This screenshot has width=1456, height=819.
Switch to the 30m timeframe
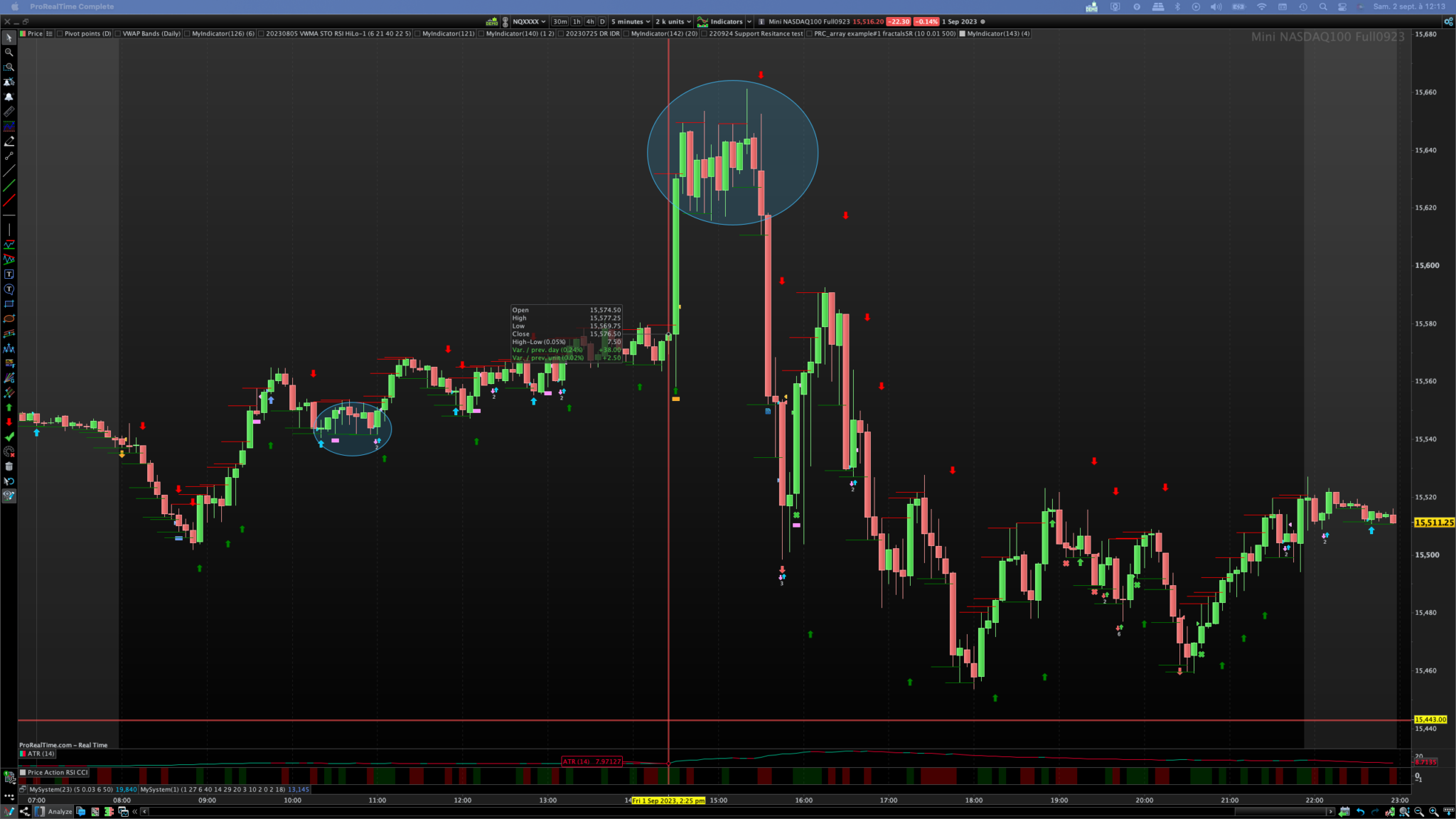click(560, 21)
